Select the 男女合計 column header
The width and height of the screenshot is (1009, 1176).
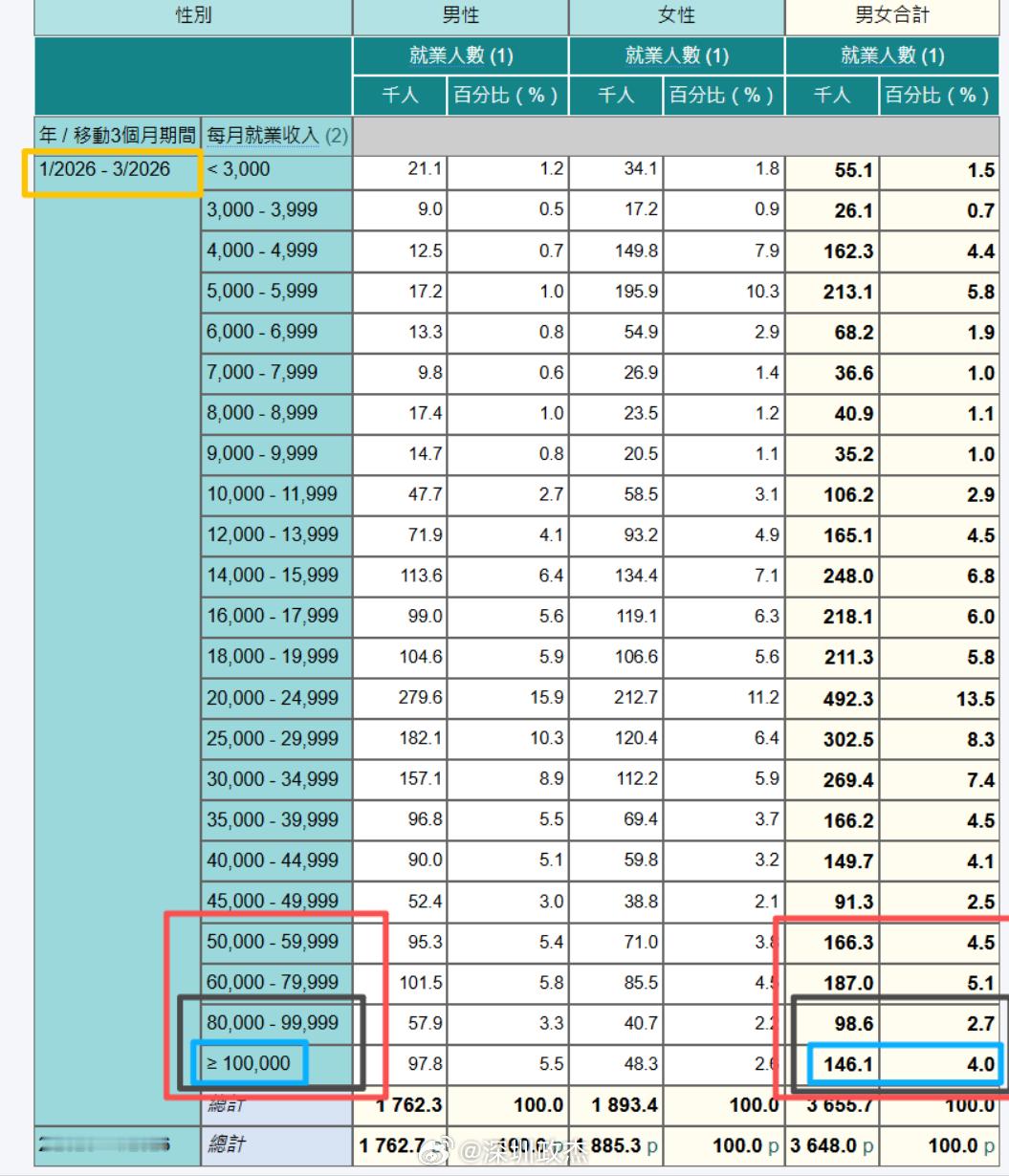(892, 16)
